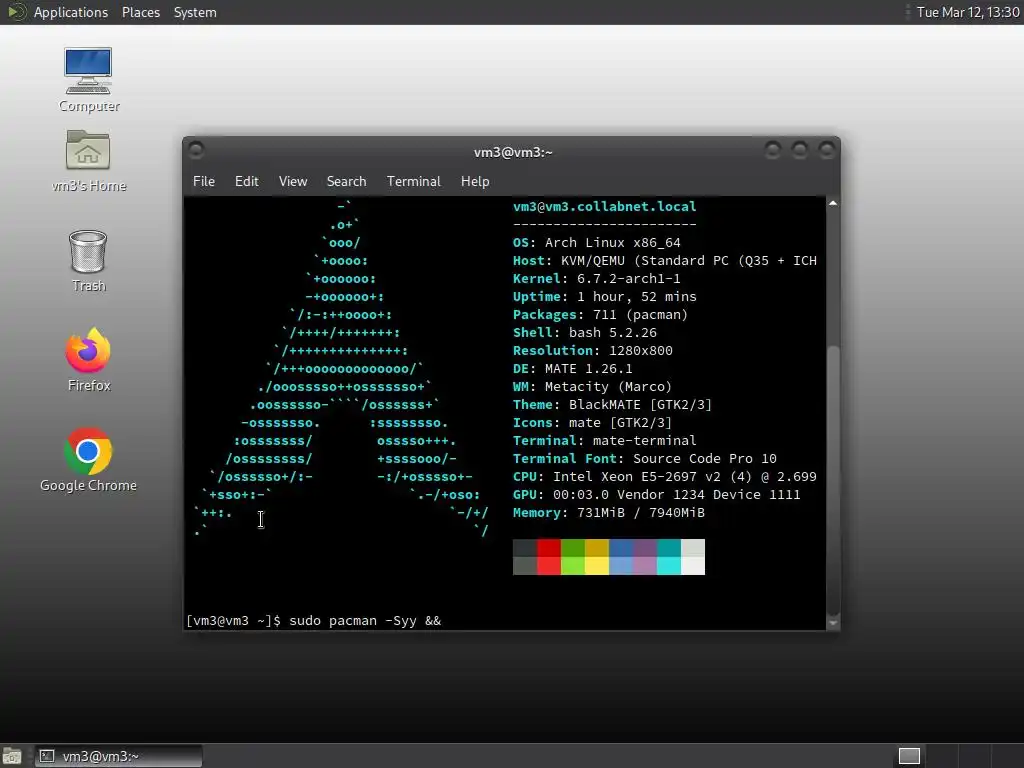Click the 'Theme: BlackMATE [GTK2/3]' line
This screenshot has height=768, width=1024.
point(613,404)
